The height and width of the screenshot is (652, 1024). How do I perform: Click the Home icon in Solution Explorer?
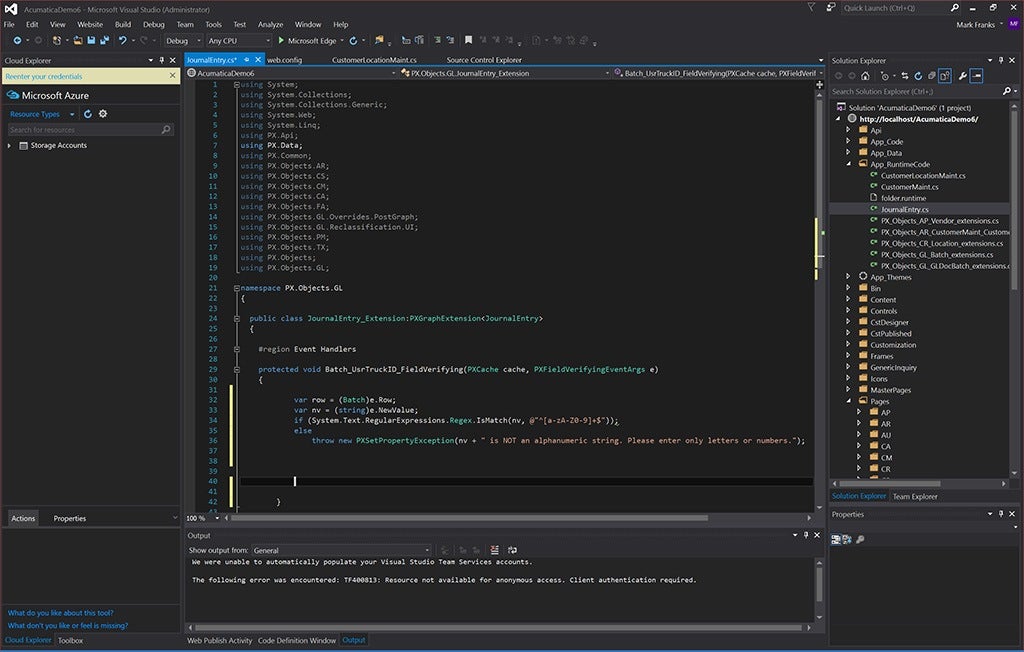click(x=865, y=76)
